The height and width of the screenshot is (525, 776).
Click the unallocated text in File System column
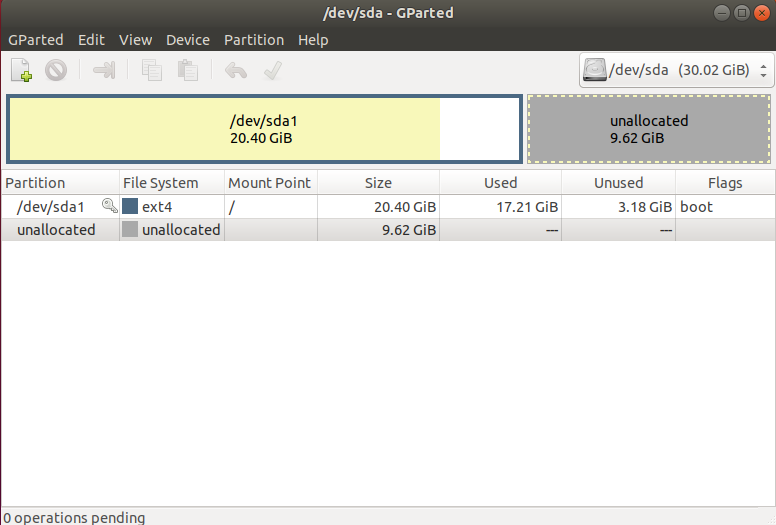(x=181, y=230)
